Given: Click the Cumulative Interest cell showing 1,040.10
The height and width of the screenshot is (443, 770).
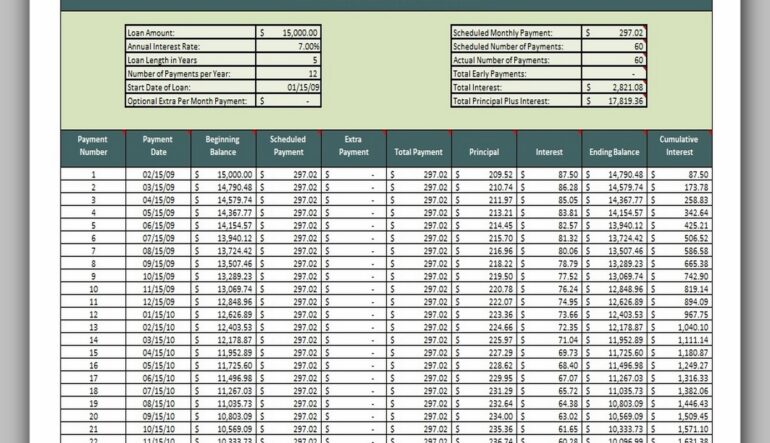Looking at the screenshot, I should tap(679, 327).
